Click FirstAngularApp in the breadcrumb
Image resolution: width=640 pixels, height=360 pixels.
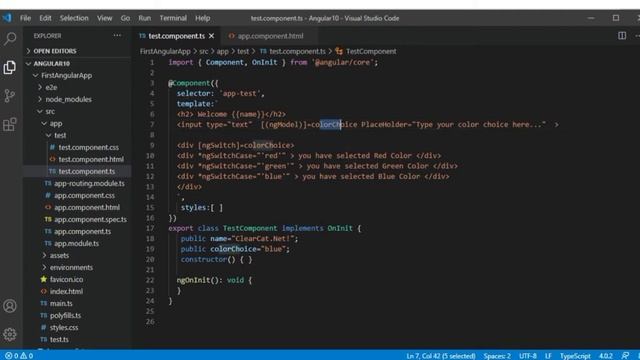click(x=165, y=51)
